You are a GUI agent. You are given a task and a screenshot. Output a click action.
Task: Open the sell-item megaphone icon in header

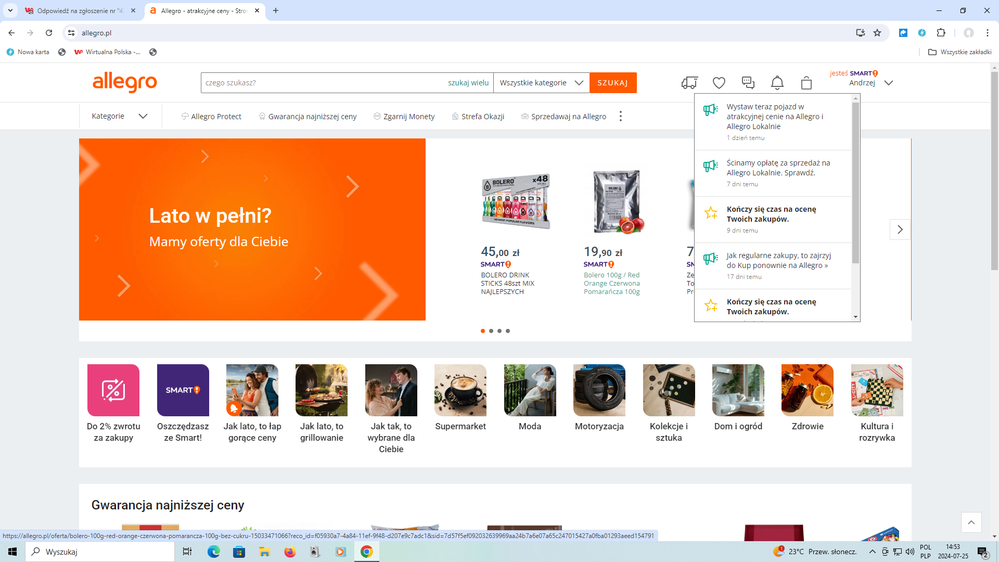[x=689, y=83]
